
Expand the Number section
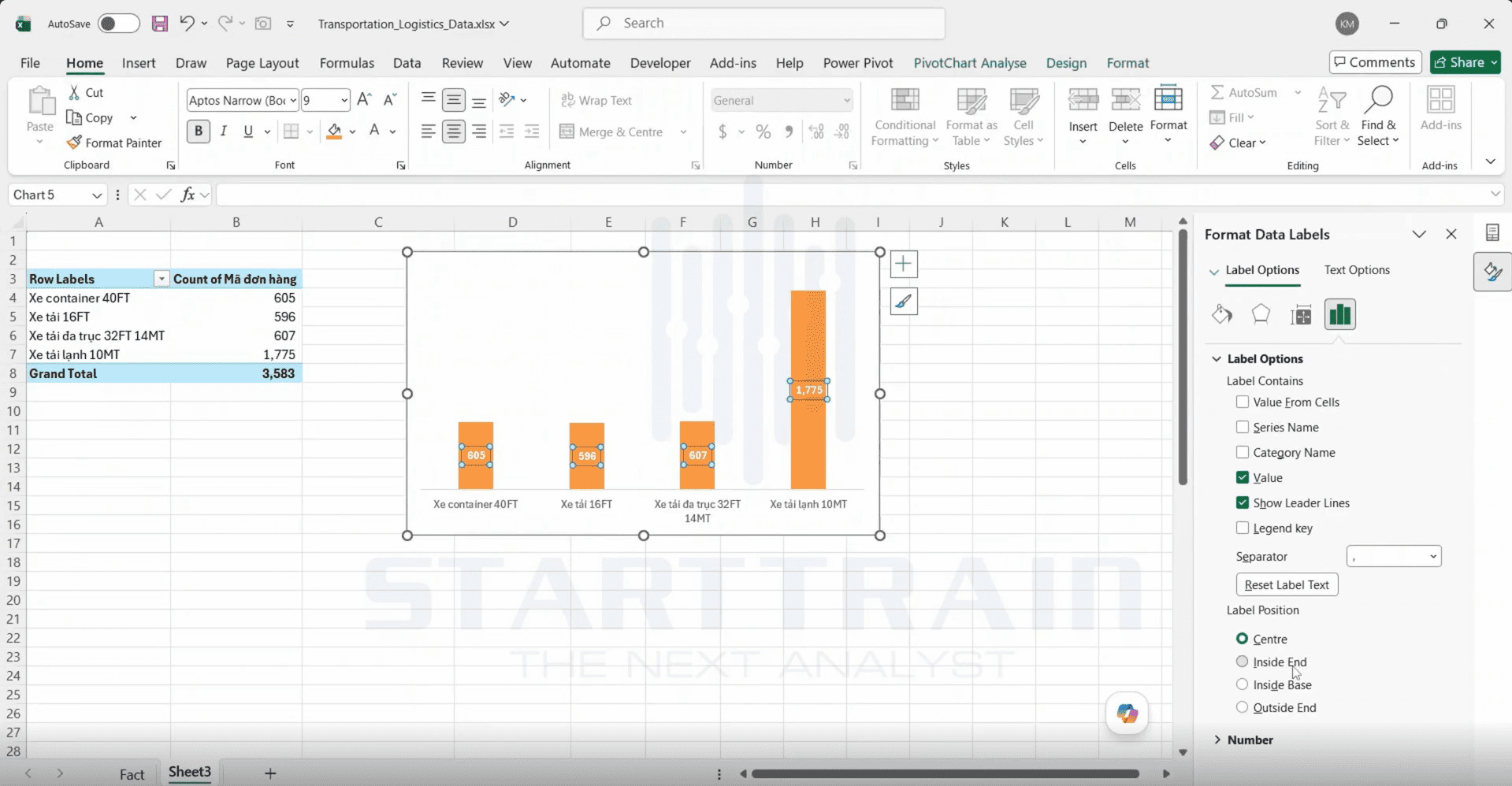pos(1250,740)
